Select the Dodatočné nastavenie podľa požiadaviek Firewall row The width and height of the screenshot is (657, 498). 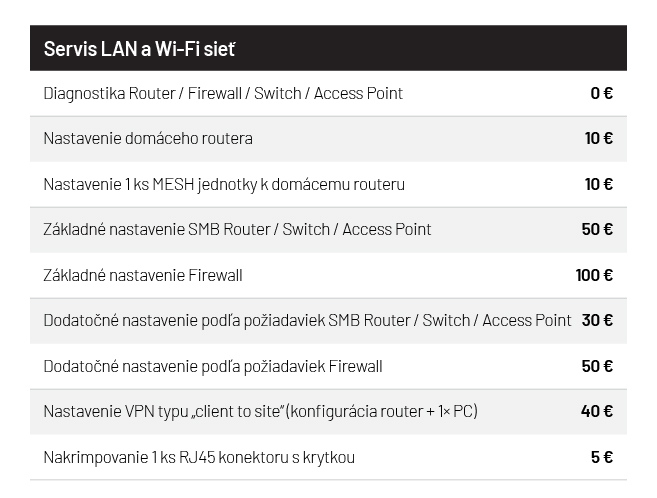[x=328, y=366]
